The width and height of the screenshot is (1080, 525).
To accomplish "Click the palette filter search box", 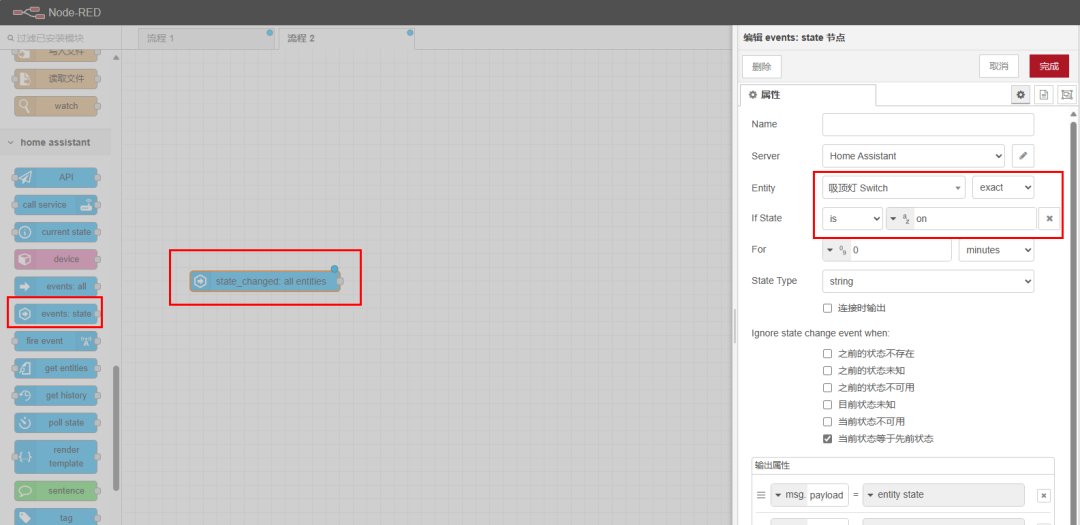I will tap(61, 39).
